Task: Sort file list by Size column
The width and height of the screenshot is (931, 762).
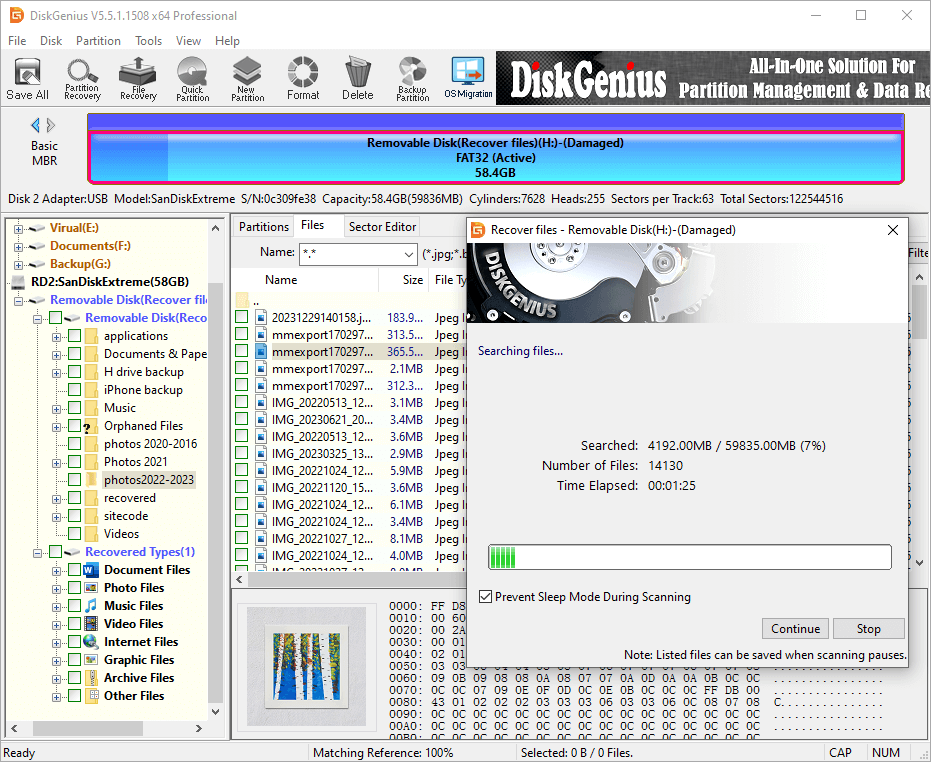Action: (403, 280)
